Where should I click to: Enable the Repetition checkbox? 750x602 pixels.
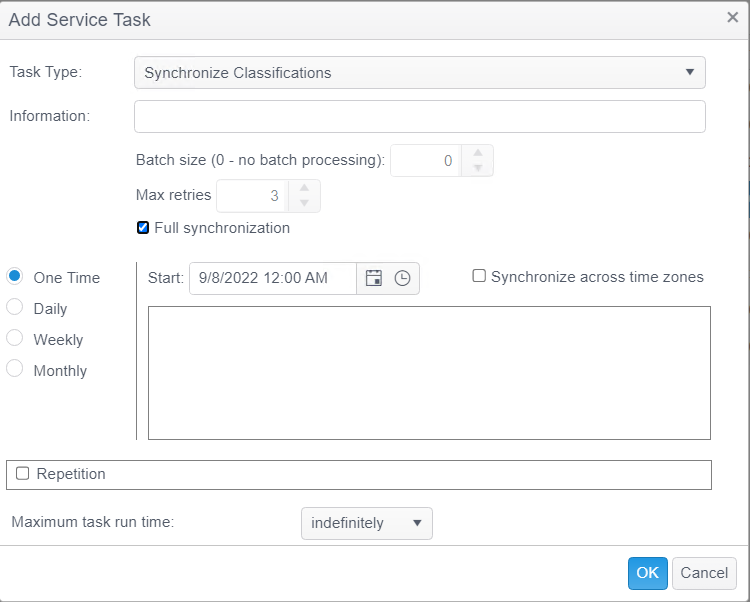coord(23,474)
